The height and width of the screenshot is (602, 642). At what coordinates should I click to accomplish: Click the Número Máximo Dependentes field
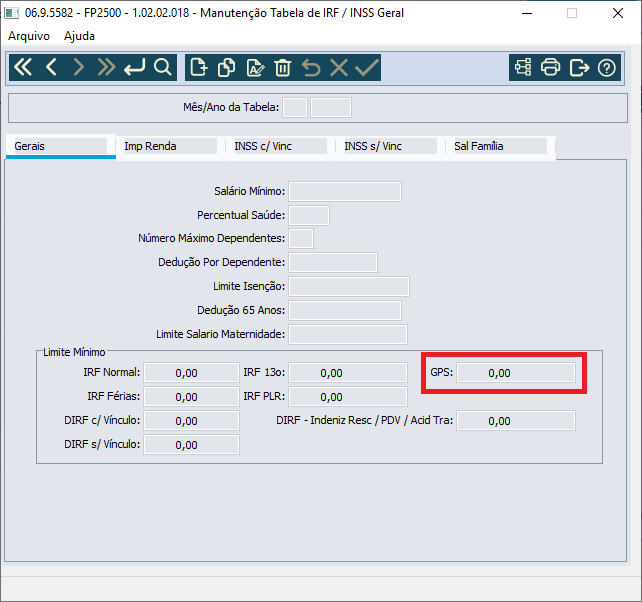(301, 239)
